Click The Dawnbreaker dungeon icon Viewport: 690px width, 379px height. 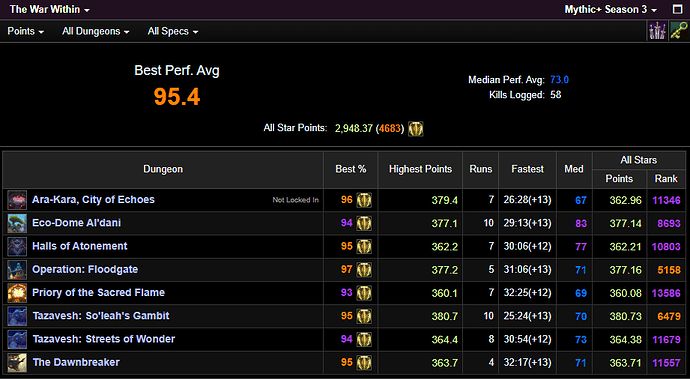(17, 362)
